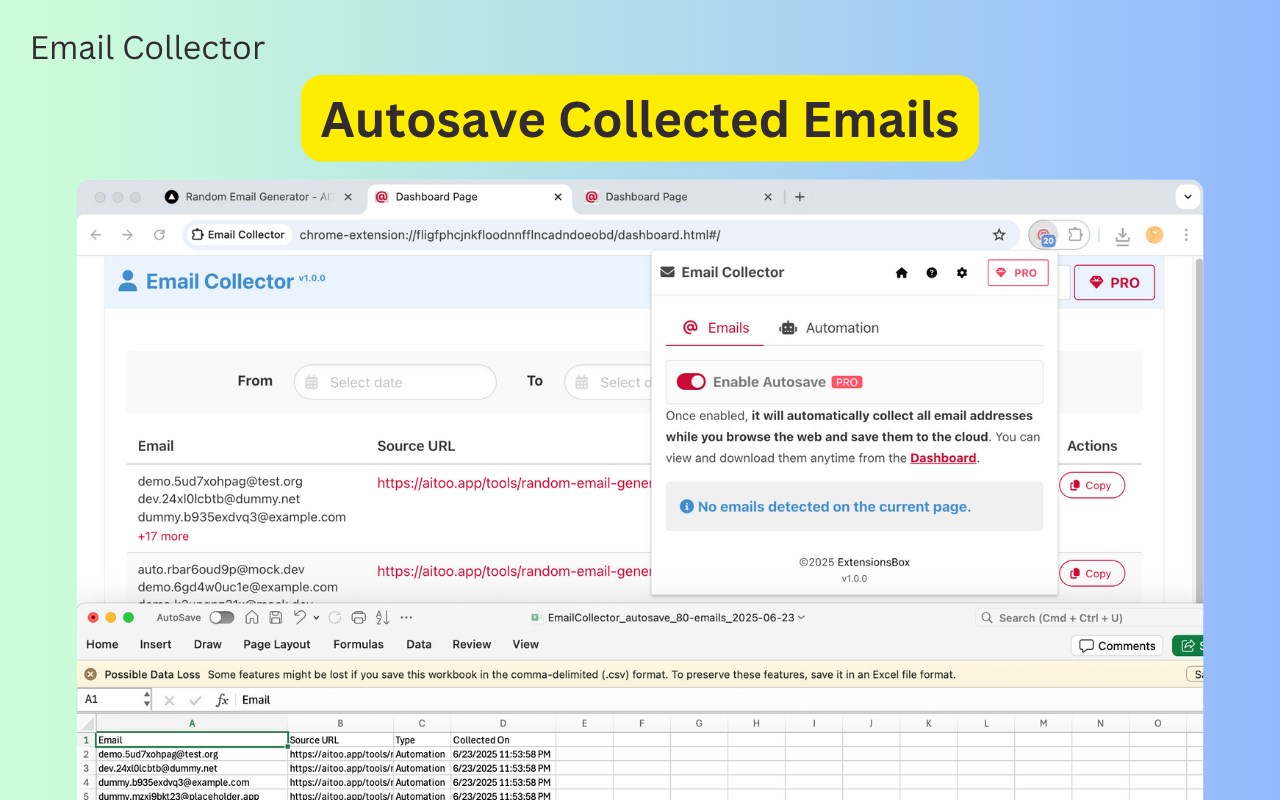Open the Data ribbon tab

coord(419,645)
